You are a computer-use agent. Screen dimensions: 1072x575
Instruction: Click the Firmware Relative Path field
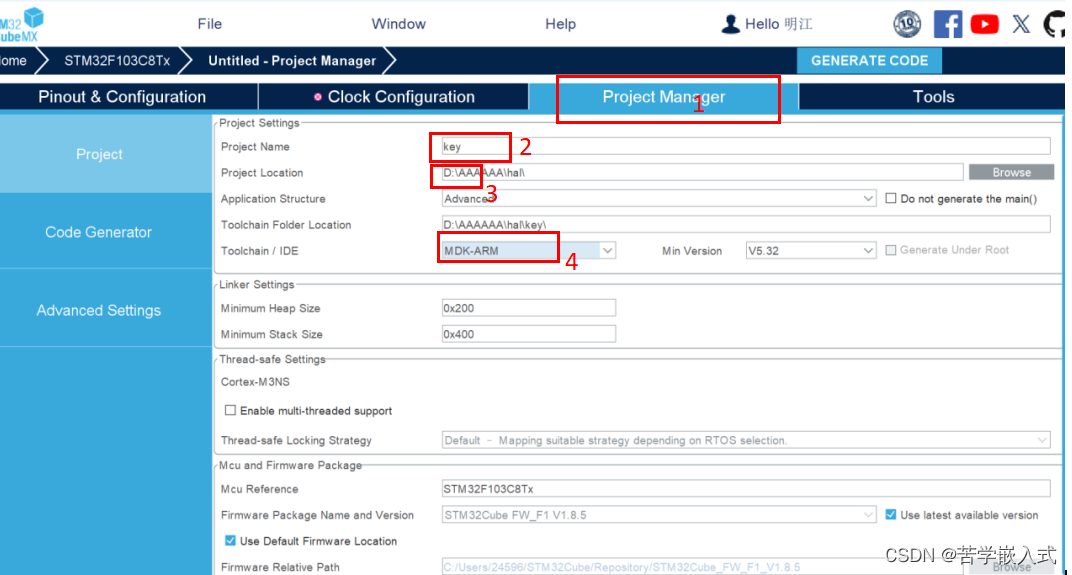702,567
